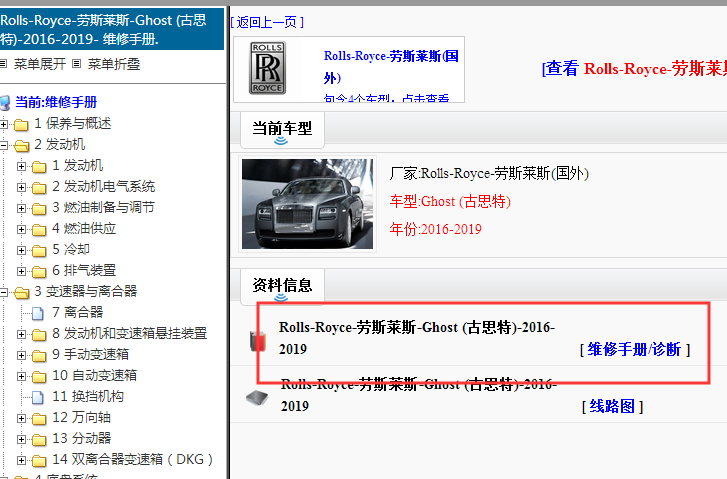The height and width of the screenshot is (479, 727).
Task: Click the Rolls-Royce logo image
Action: pos(268,68)
